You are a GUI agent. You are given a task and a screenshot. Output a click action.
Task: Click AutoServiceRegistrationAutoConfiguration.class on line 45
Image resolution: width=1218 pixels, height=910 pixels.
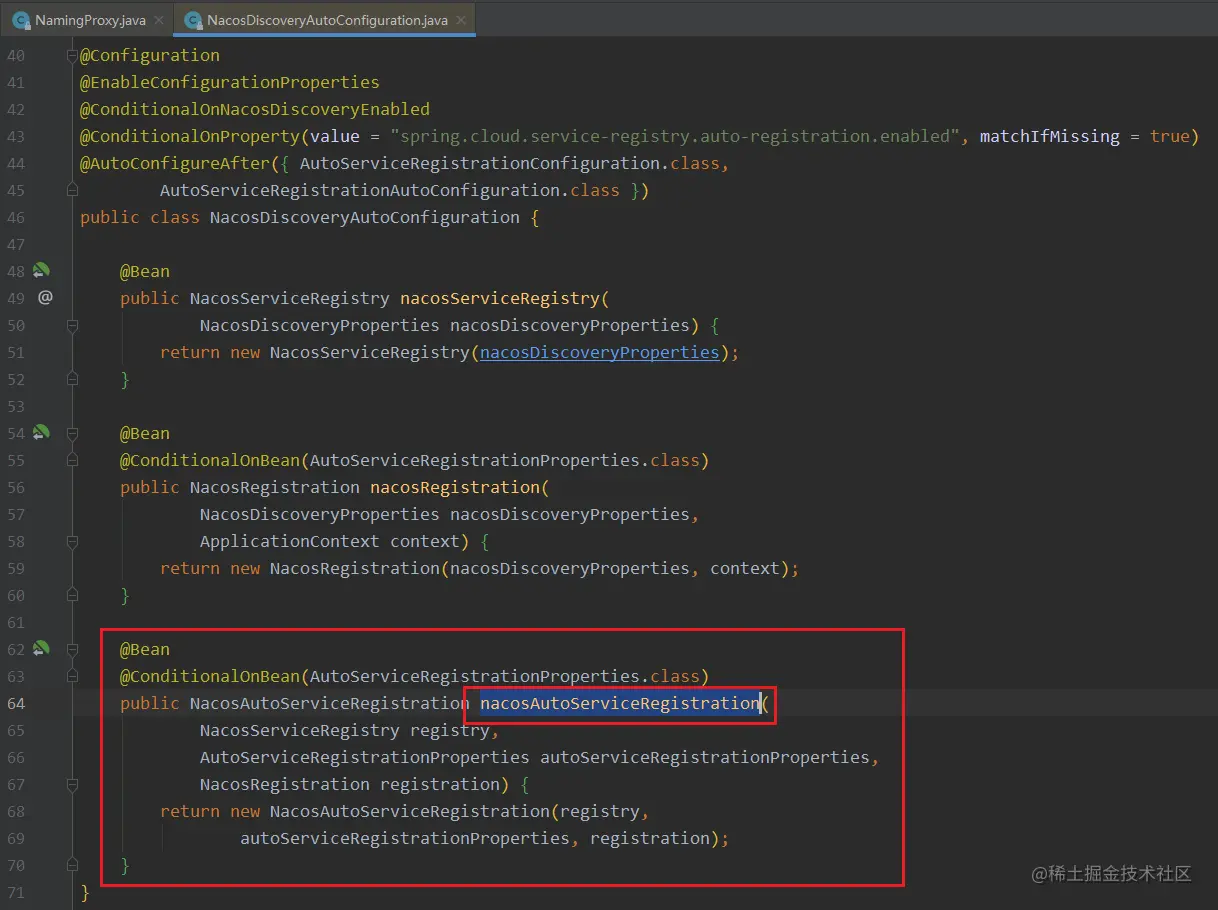pos(390,190)
